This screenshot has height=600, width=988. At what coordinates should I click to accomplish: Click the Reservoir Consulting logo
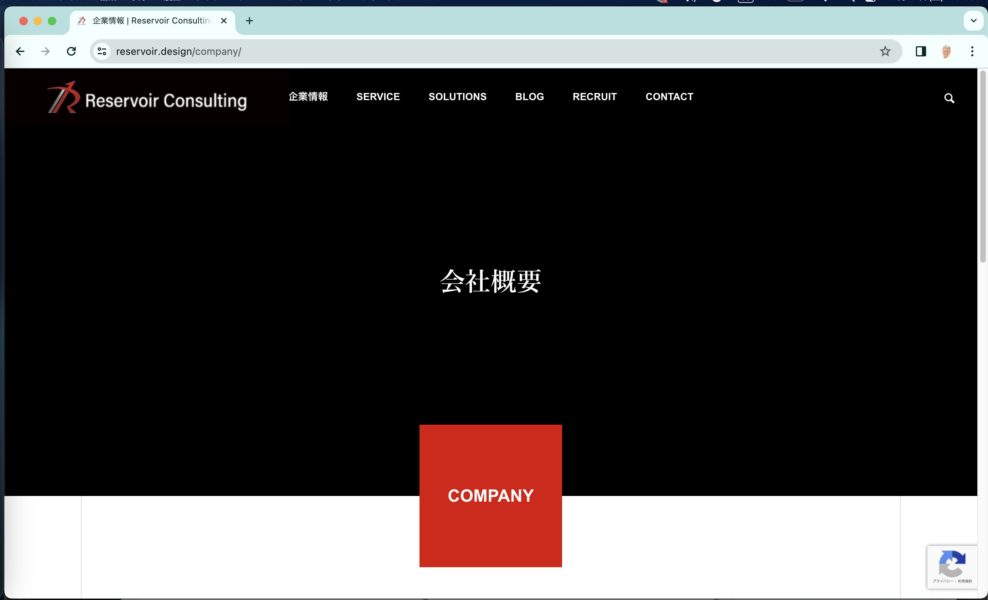click(147, 98)
